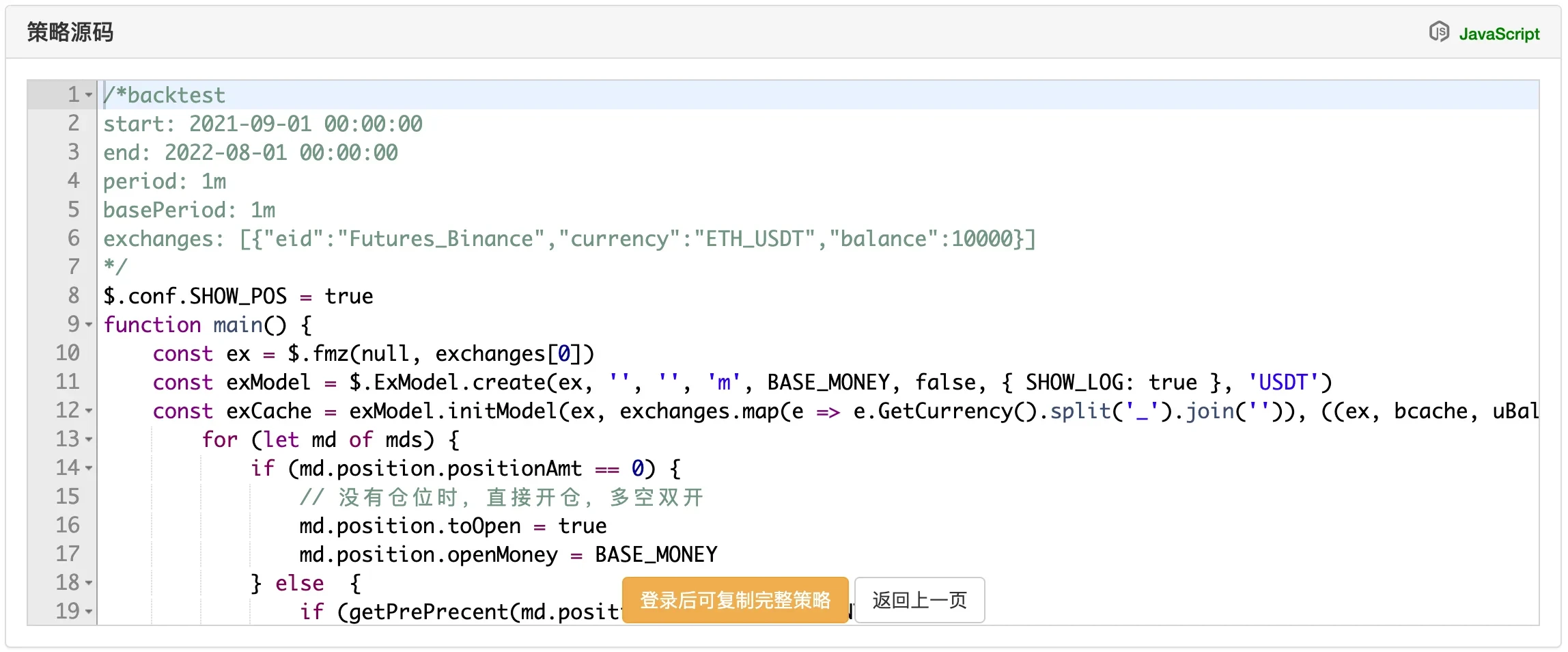Click the 策略源码 heading
1568x652 pixels.
tap(70, 32)
